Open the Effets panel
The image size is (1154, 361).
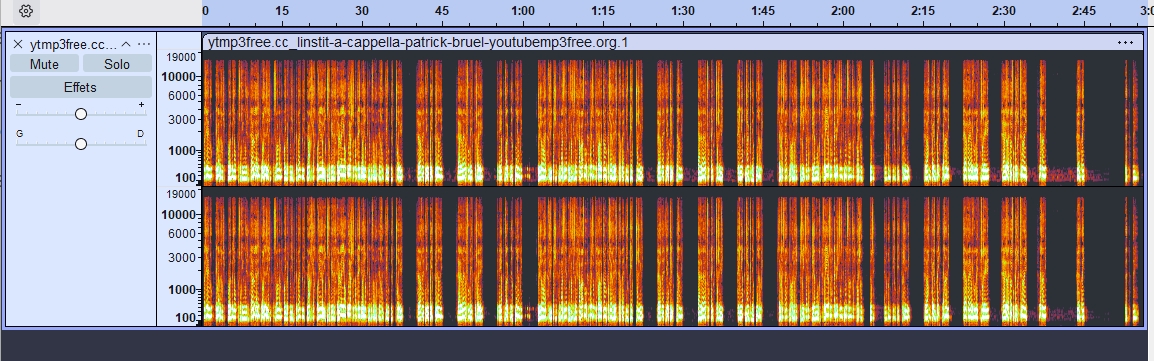point(80,87)
